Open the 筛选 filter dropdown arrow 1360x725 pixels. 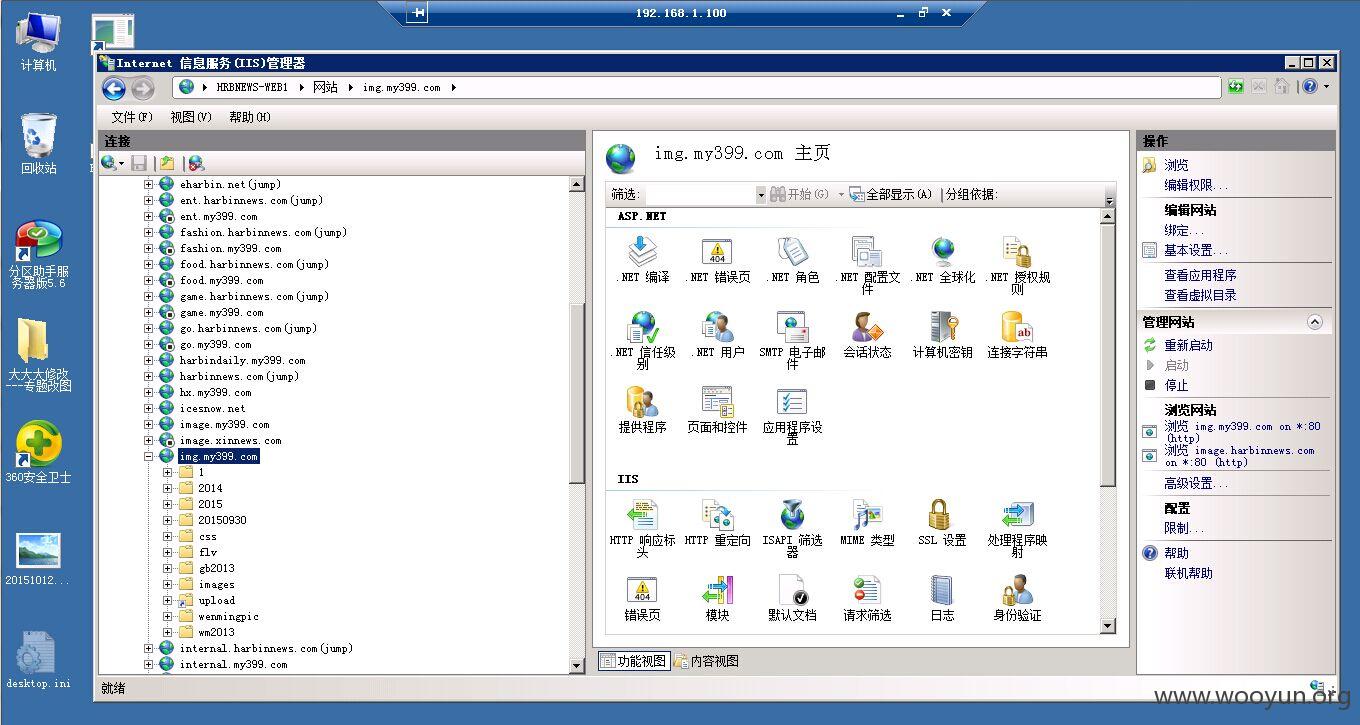pos(760,194)
